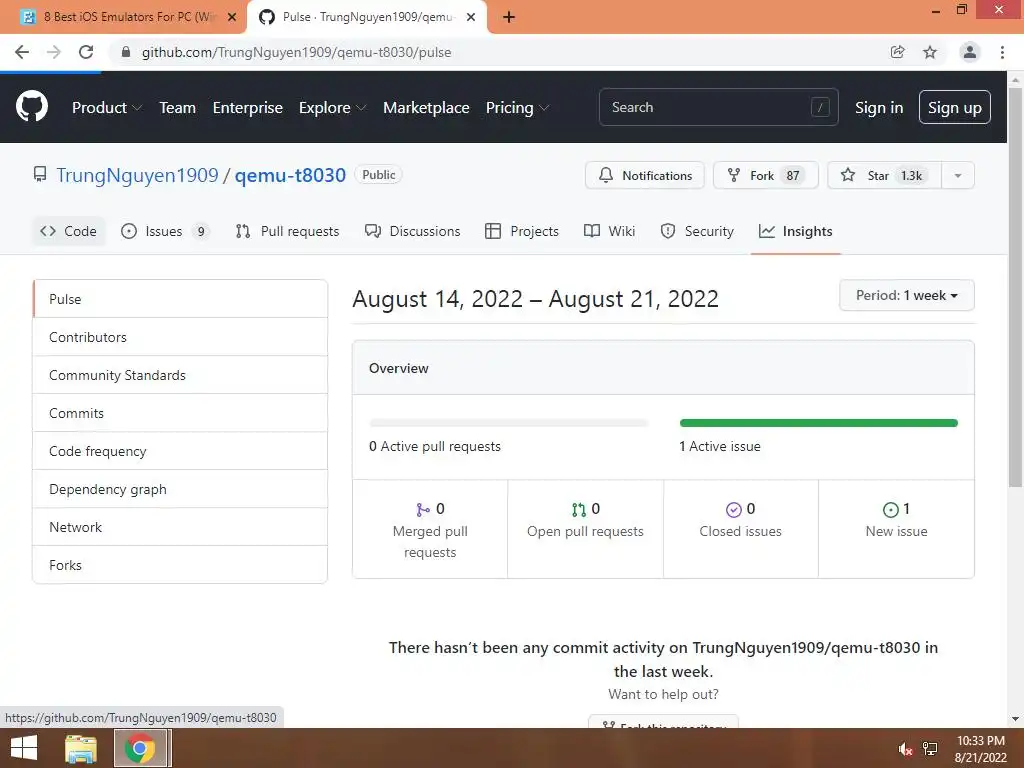Expand the Explore dropdown menu
Image resolution: width=1024 pixels, height=768 pixels.
click(x=332, y=108)
